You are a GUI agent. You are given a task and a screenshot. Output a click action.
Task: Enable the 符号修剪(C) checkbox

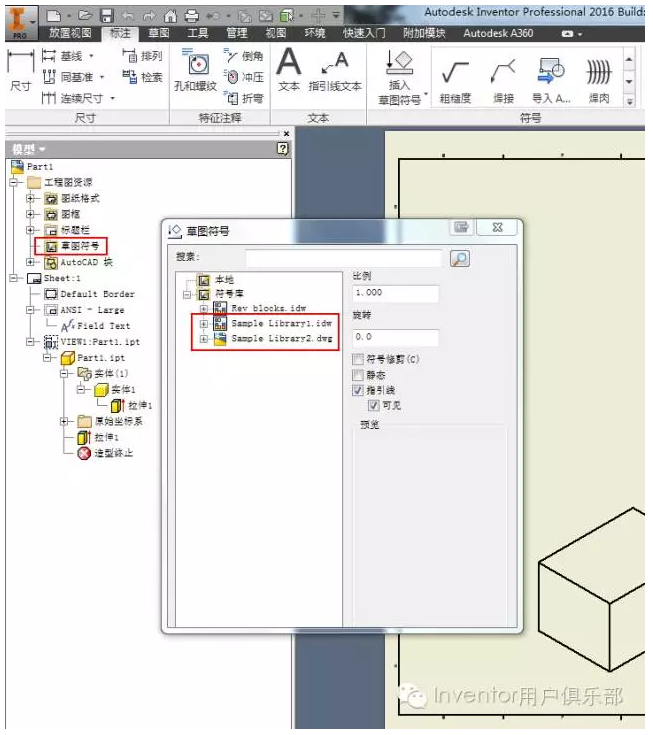point(358,359)
